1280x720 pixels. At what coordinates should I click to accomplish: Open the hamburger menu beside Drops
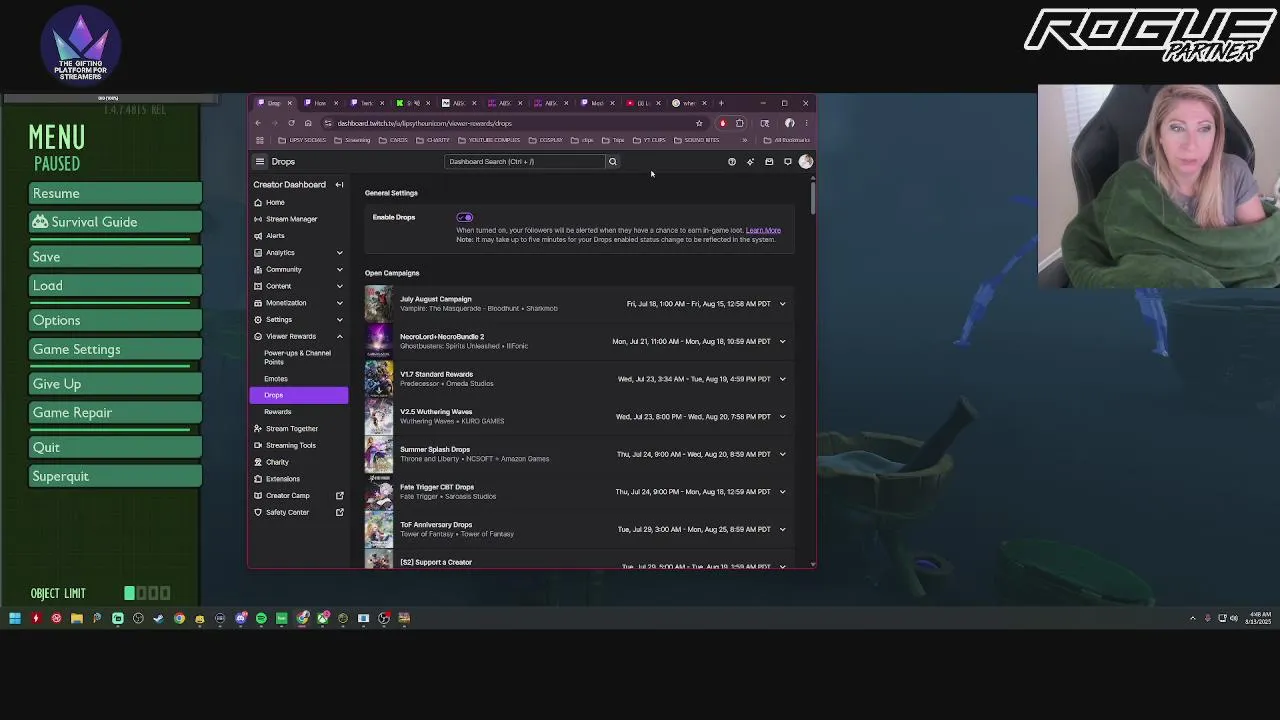pos(260,162)
